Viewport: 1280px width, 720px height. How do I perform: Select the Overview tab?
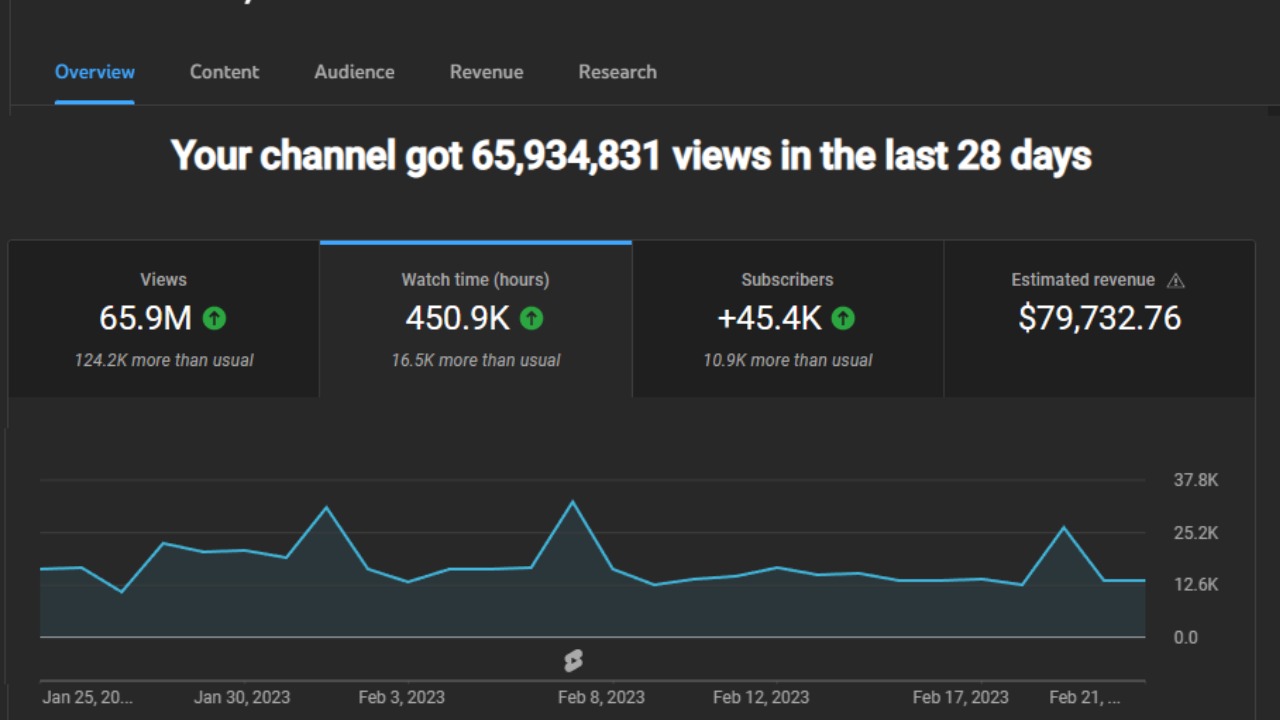(x=95, y=72)
